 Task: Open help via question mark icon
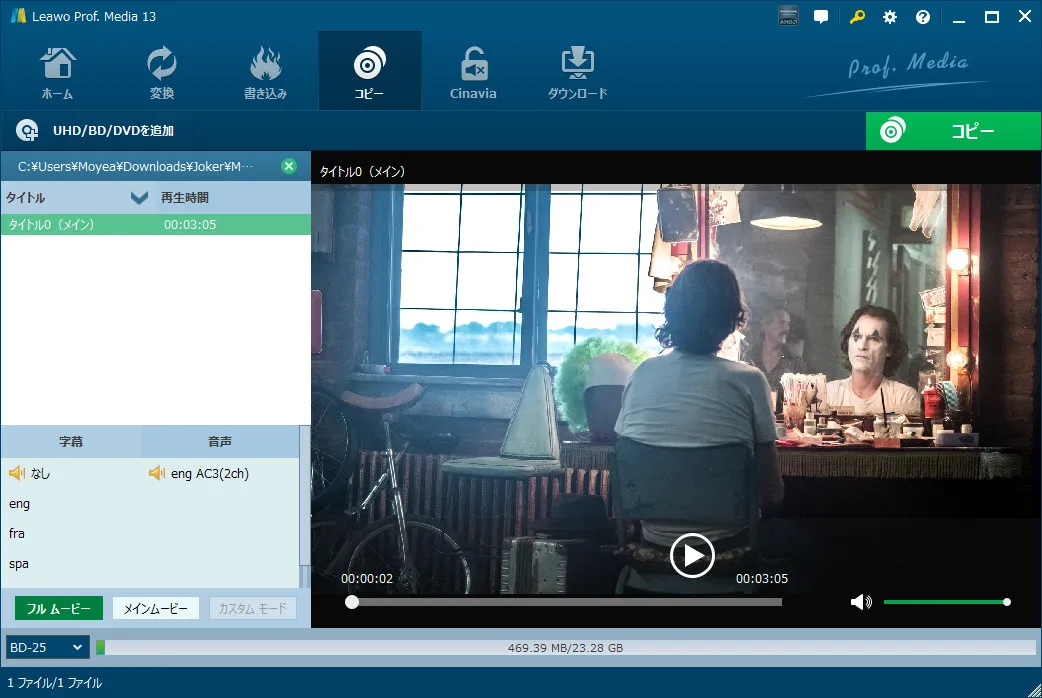click(923, 17)
